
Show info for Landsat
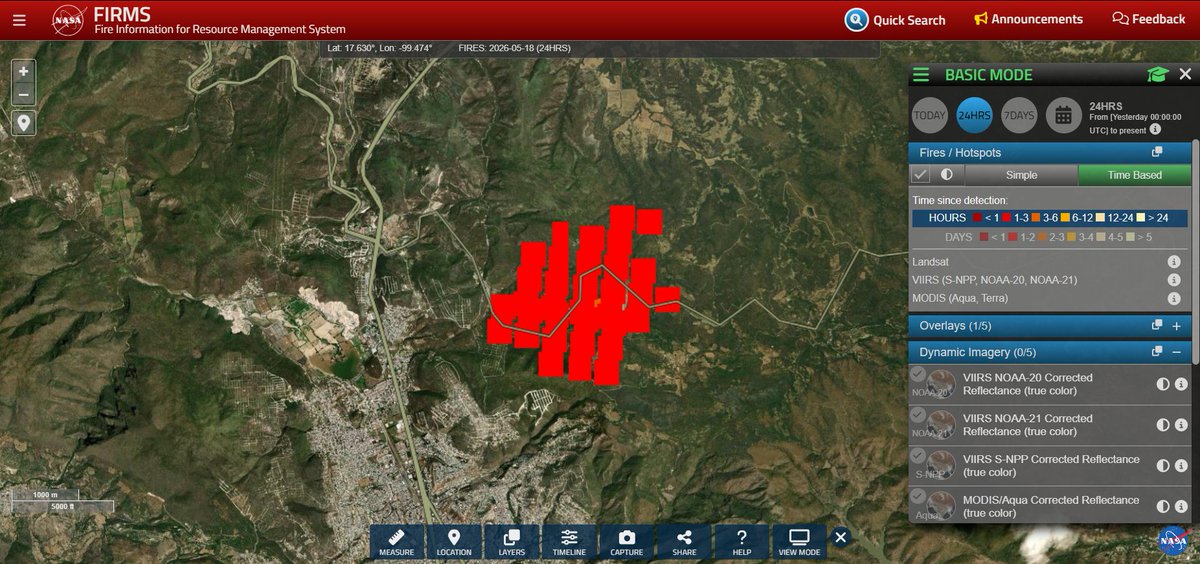[1174, 261]
